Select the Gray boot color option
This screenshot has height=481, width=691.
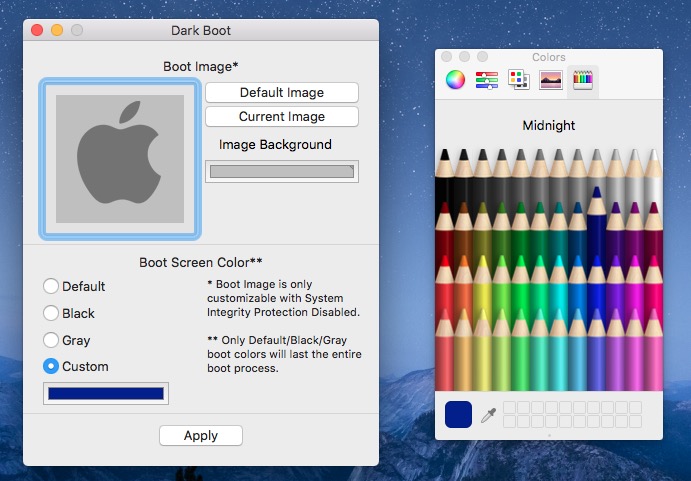coord(51,341)
